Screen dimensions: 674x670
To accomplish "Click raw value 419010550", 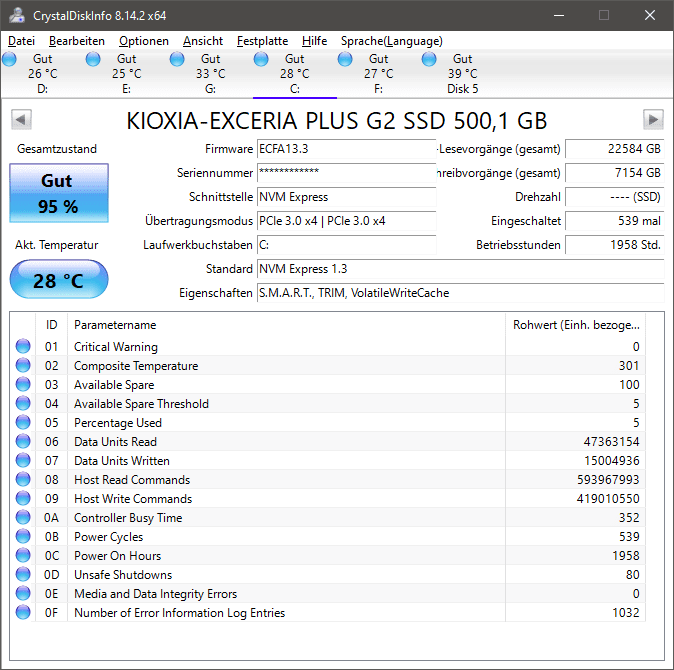I will pyautogui.click(x=608, y=499).
